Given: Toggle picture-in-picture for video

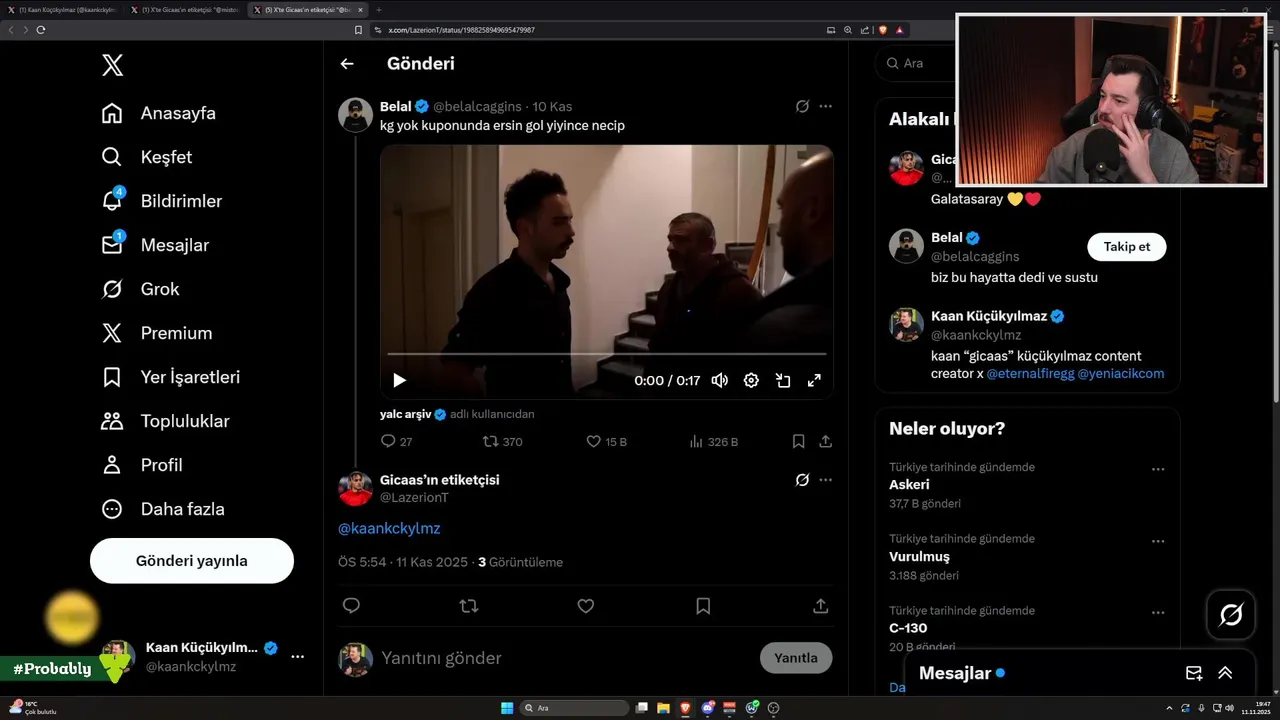Looking at the screenshot, I should coord(783,380).
